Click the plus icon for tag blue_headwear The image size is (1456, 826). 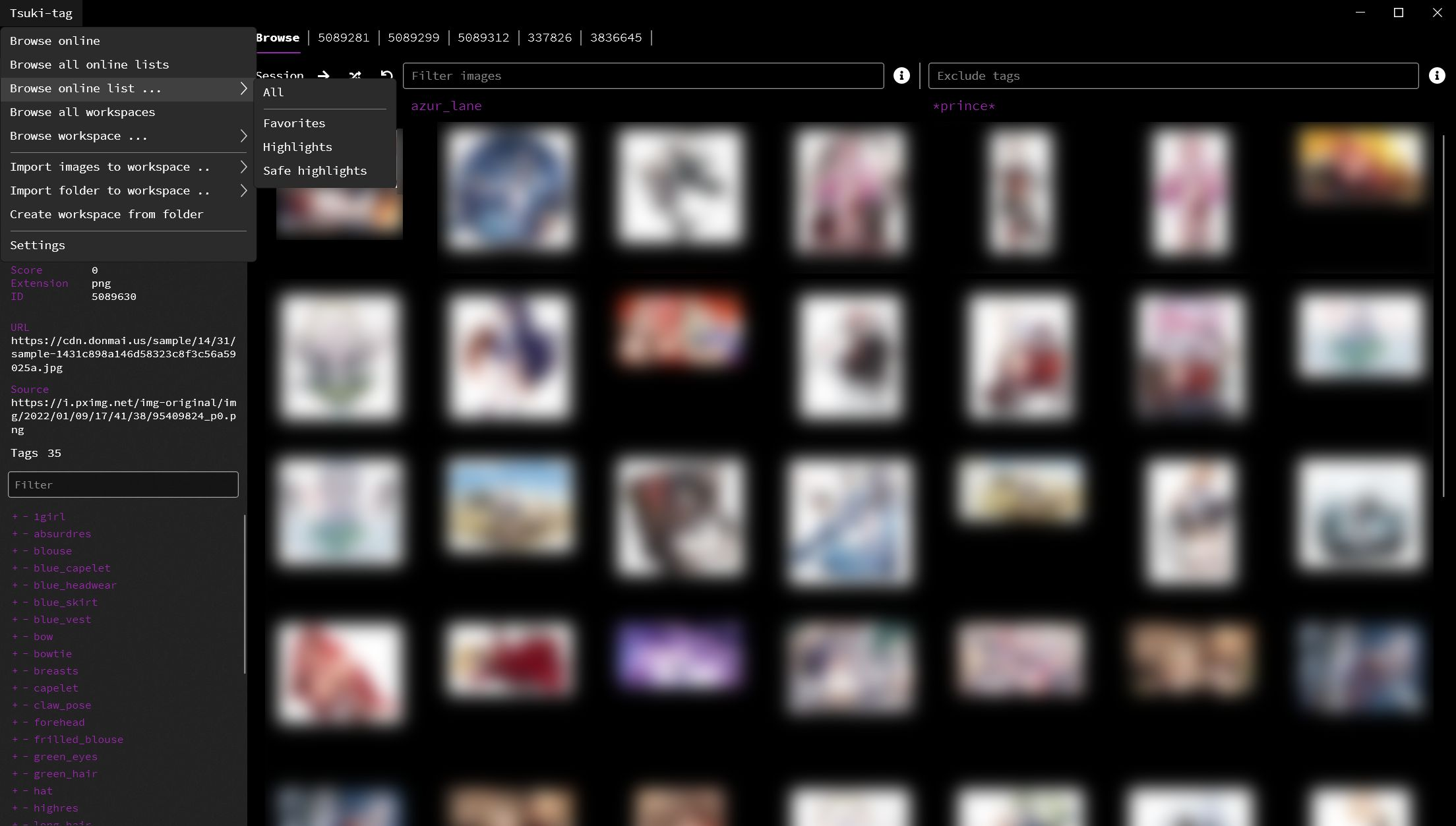click(x=15, y=585)
